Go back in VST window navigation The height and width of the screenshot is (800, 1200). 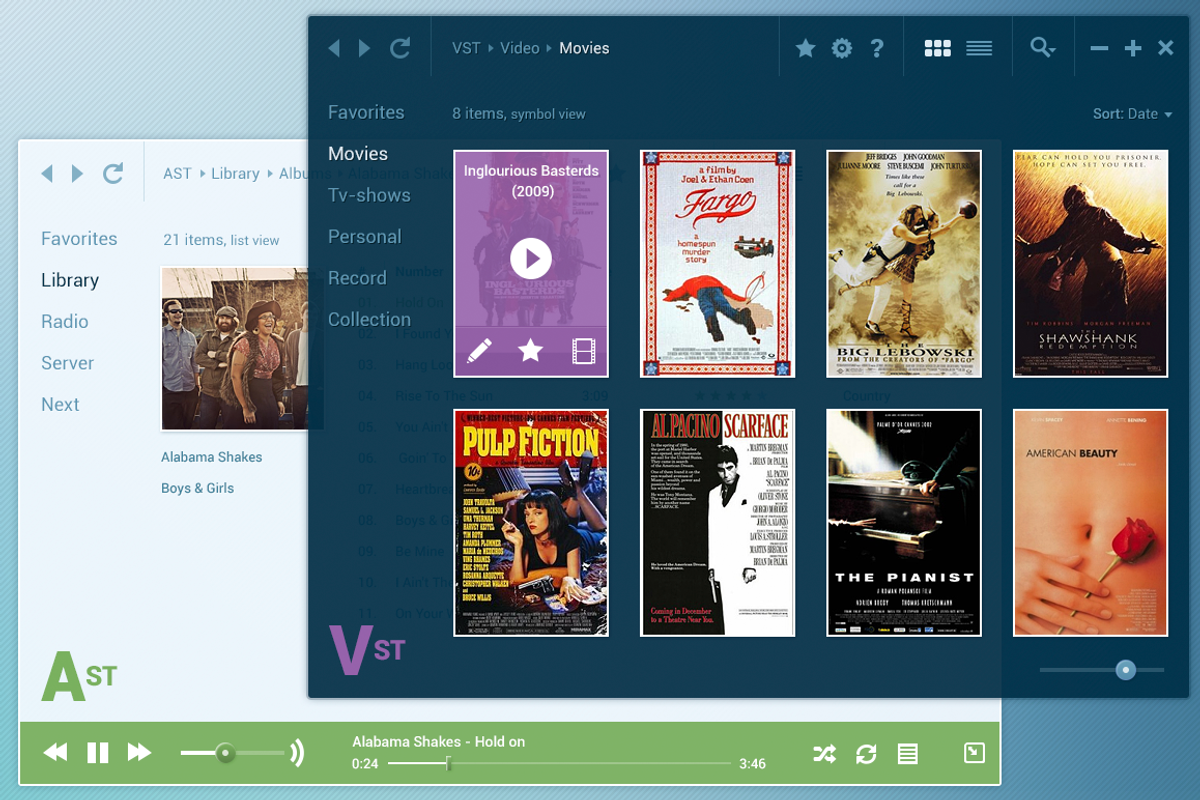[335, 48]
